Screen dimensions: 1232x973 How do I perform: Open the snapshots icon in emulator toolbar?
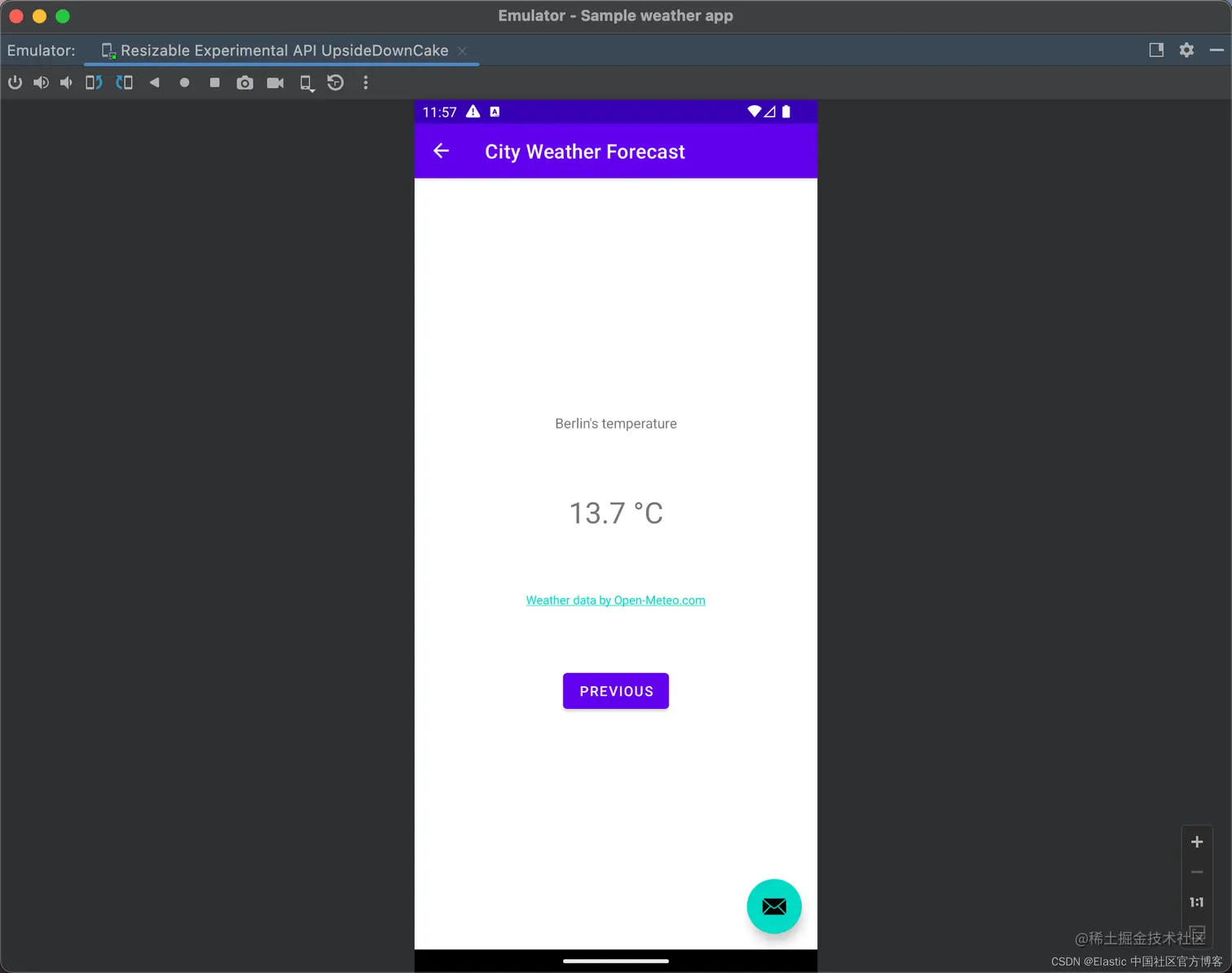click(x=336, y=82)
